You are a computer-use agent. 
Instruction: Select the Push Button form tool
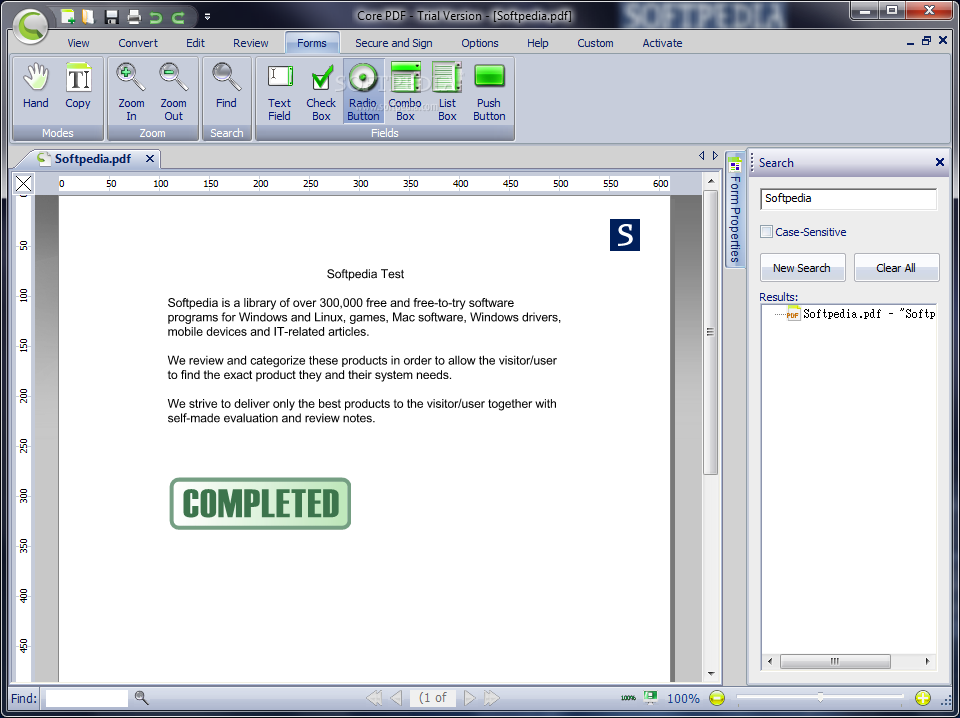[489, 92]
